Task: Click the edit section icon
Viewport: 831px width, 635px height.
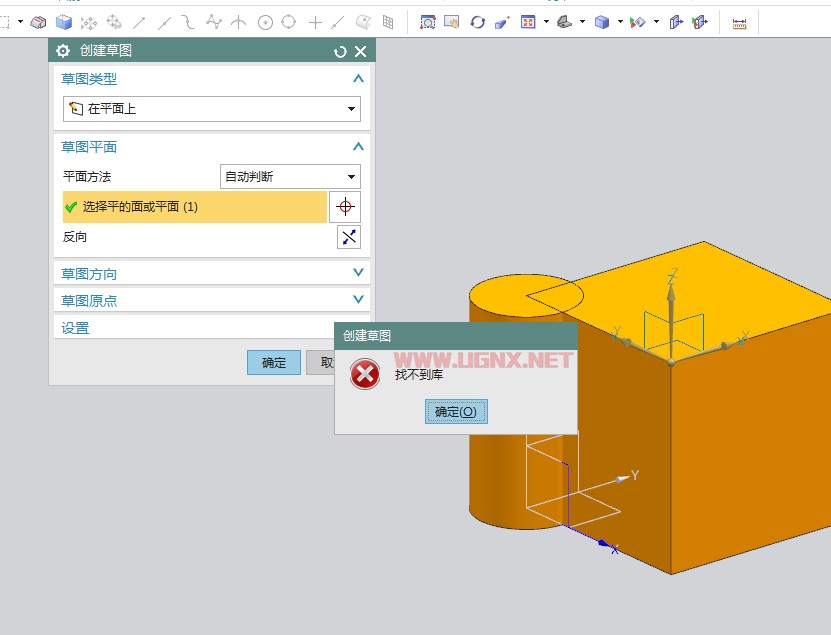Action: click(700, 22)
